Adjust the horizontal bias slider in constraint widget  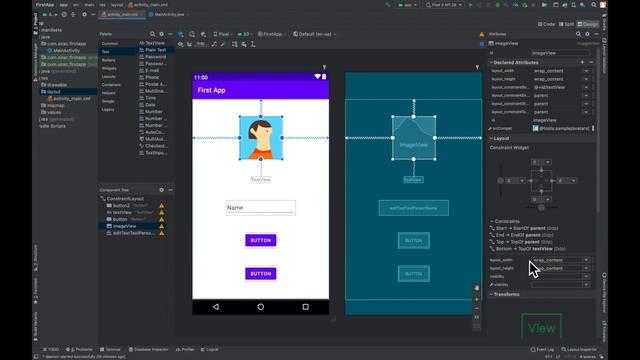[541, 208]
